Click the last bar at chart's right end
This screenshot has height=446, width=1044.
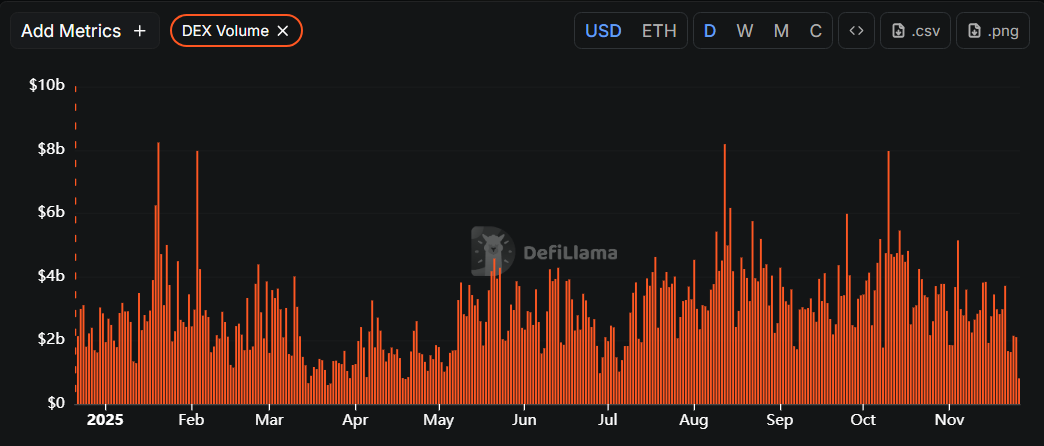1018,391
